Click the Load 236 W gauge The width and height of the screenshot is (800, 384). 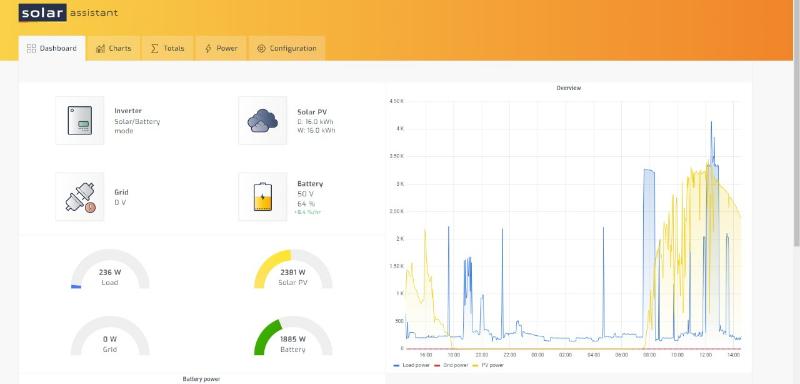coord(110,270)
